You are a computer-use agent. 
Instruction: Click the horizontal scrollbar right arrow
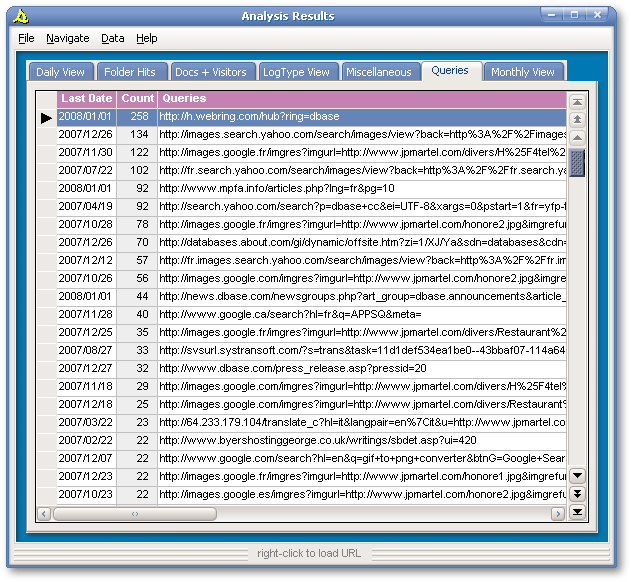coord(557,514)
